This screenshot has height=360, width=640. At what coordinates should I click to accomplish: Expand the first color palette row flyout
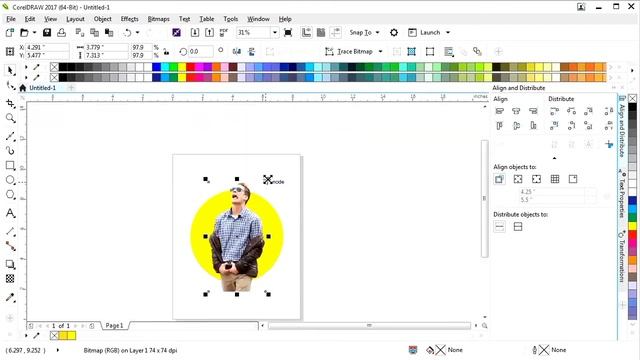point(26,67)
